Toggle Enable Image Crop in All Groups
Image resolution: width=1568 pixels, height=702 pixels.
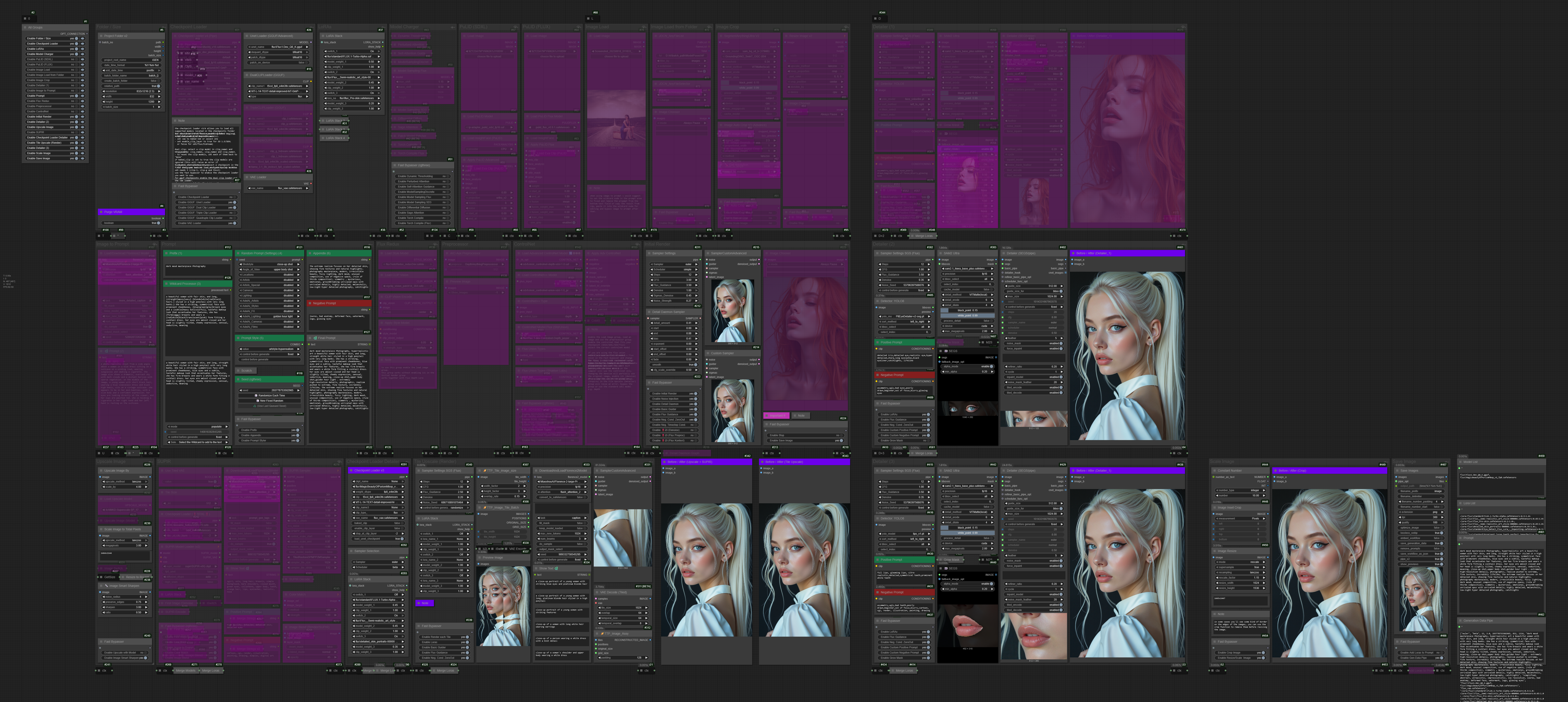[77, 80]
